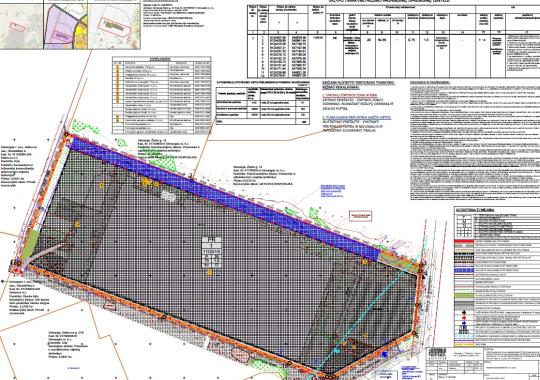Click the blue annotation text above the red boxed label
This screenshot has height=380, width=540.
(x=332, y=191)
